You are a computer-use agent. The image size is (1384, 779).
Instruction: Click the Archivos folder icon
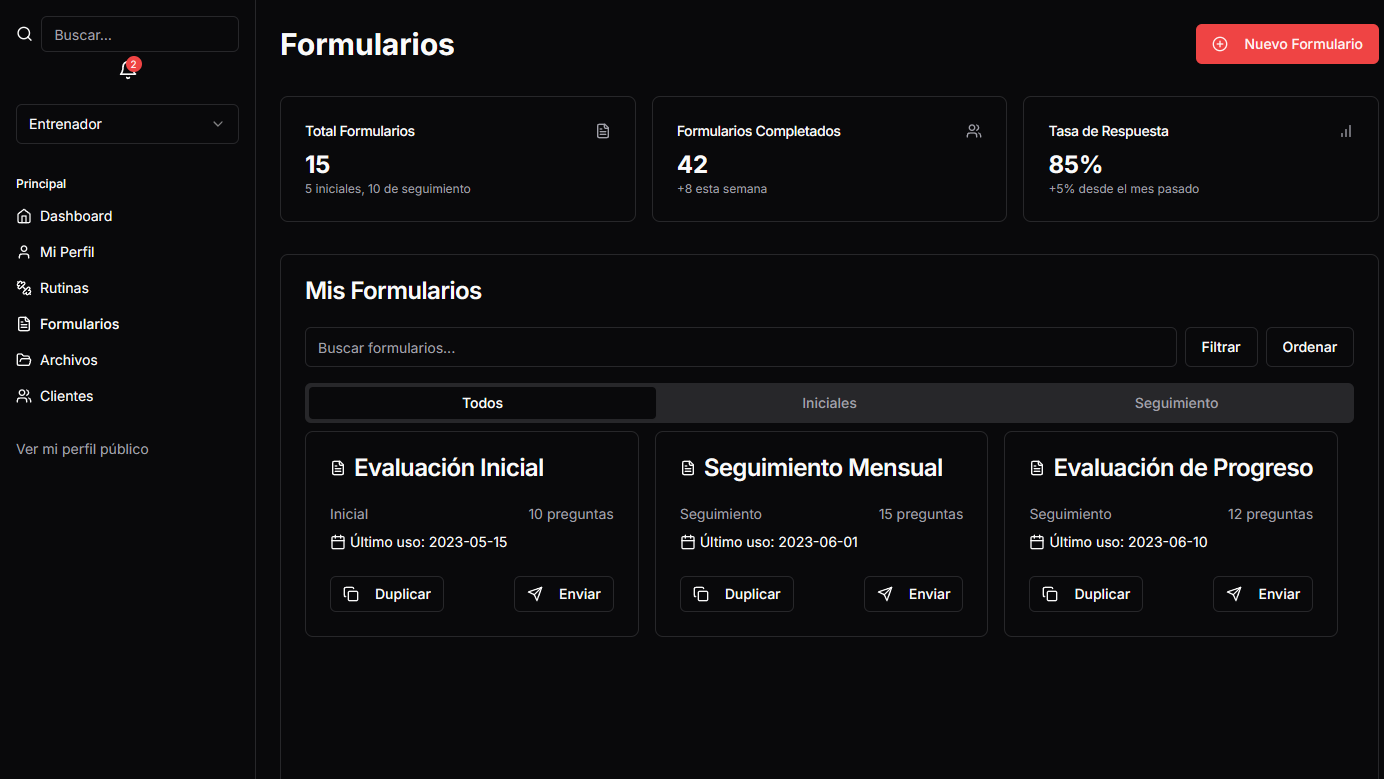point(24,360)
